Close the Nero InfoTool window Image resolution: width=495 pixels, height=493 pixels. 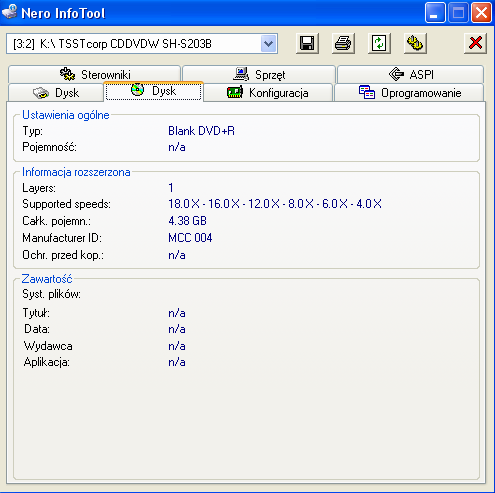(x=481, y=13)
